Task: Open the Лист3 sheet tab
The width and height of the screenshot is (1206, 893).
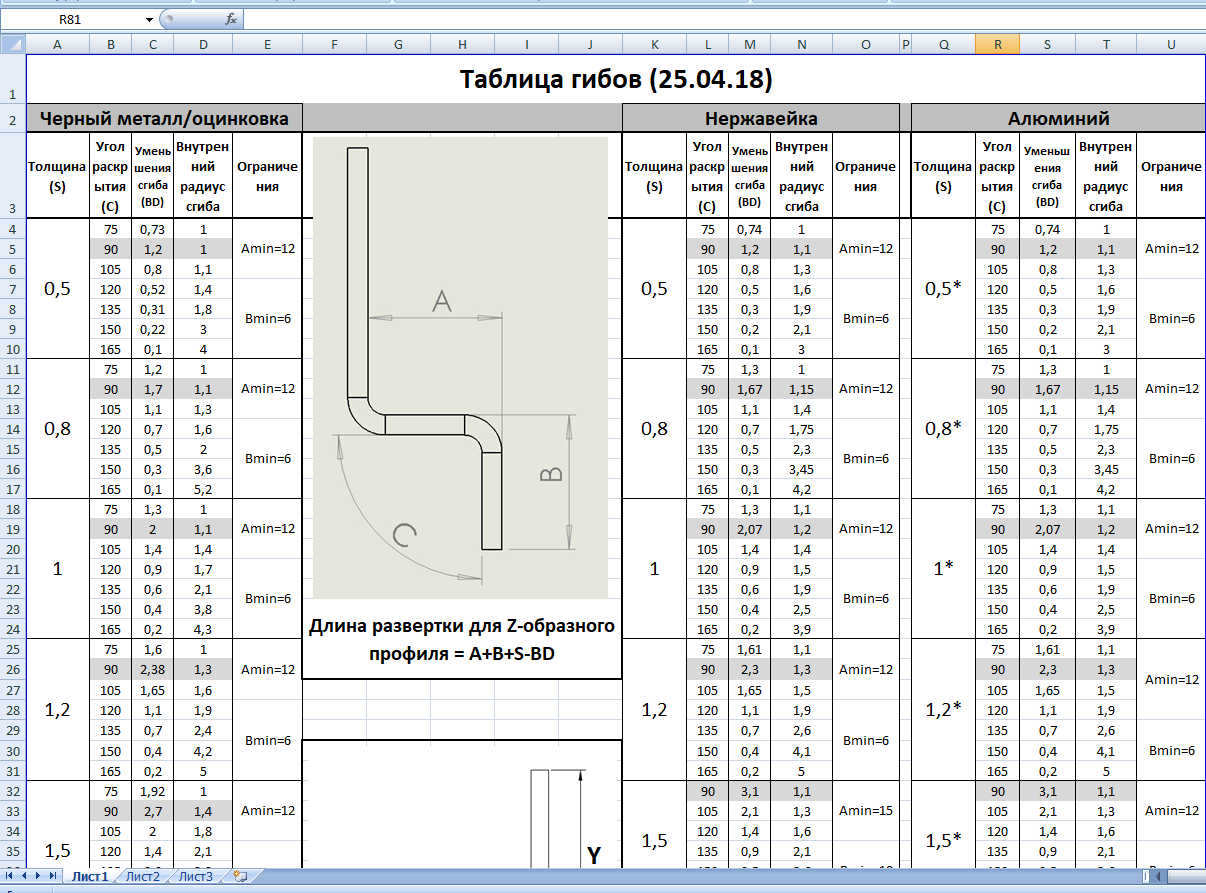Action: pos(196,877)
